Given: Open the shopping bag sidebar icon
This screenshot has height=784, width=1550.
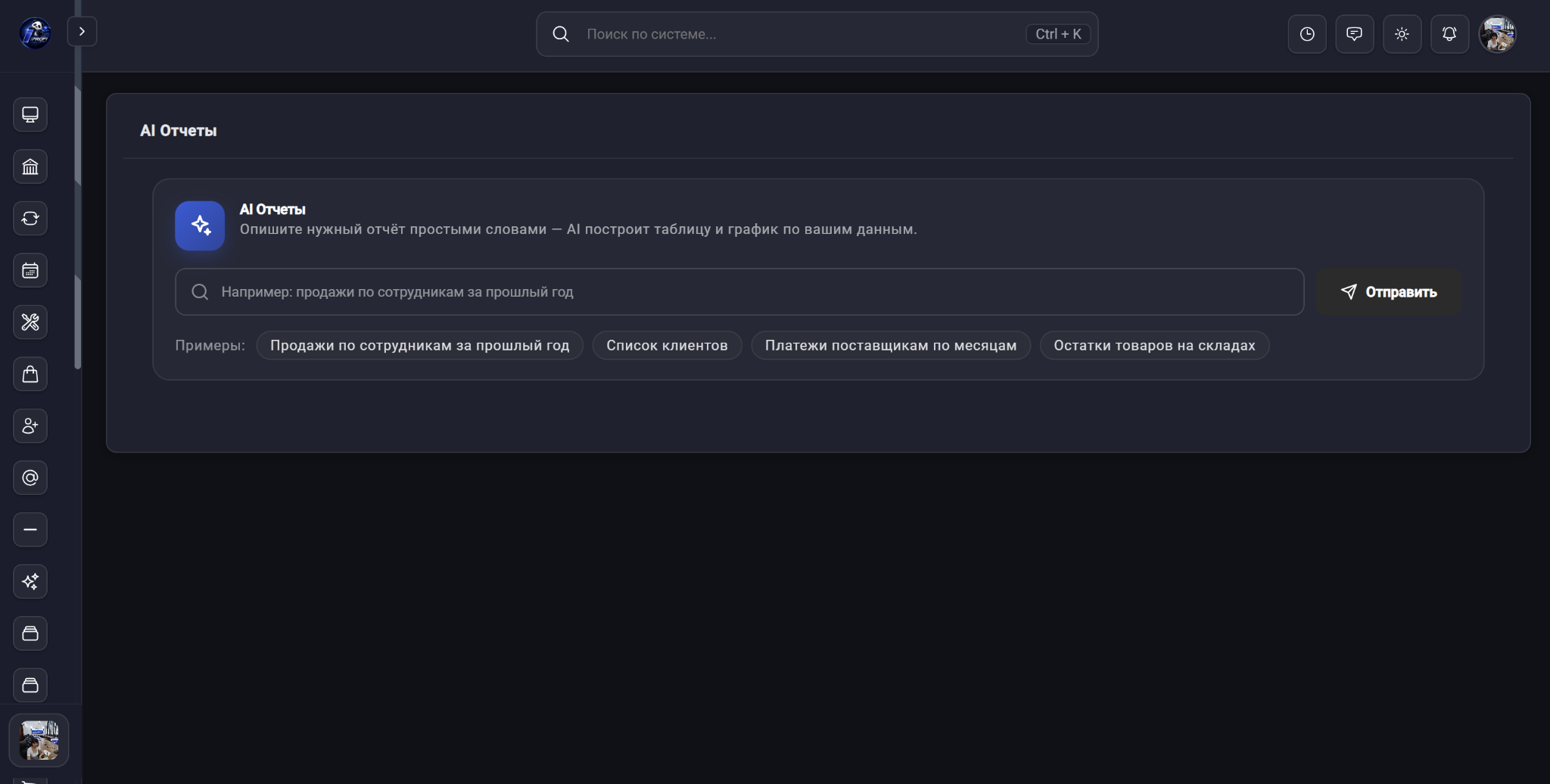Looking at the screenshot, I should click(30, 374).
